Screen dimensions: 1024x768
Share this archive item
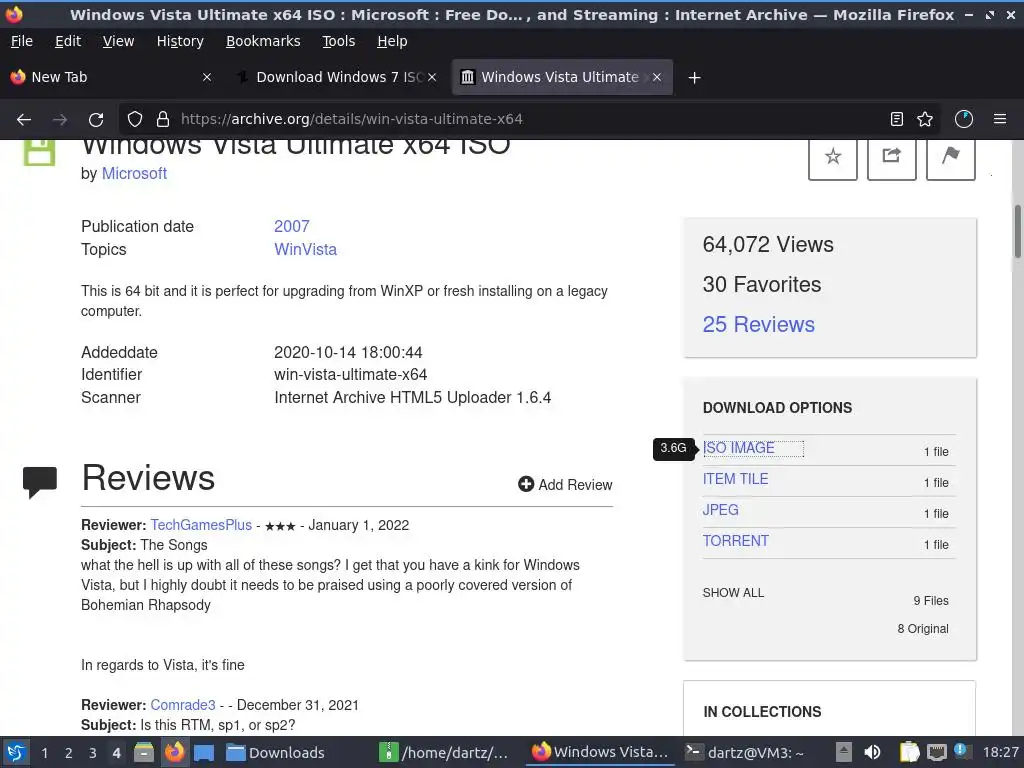tap(891, 157)
